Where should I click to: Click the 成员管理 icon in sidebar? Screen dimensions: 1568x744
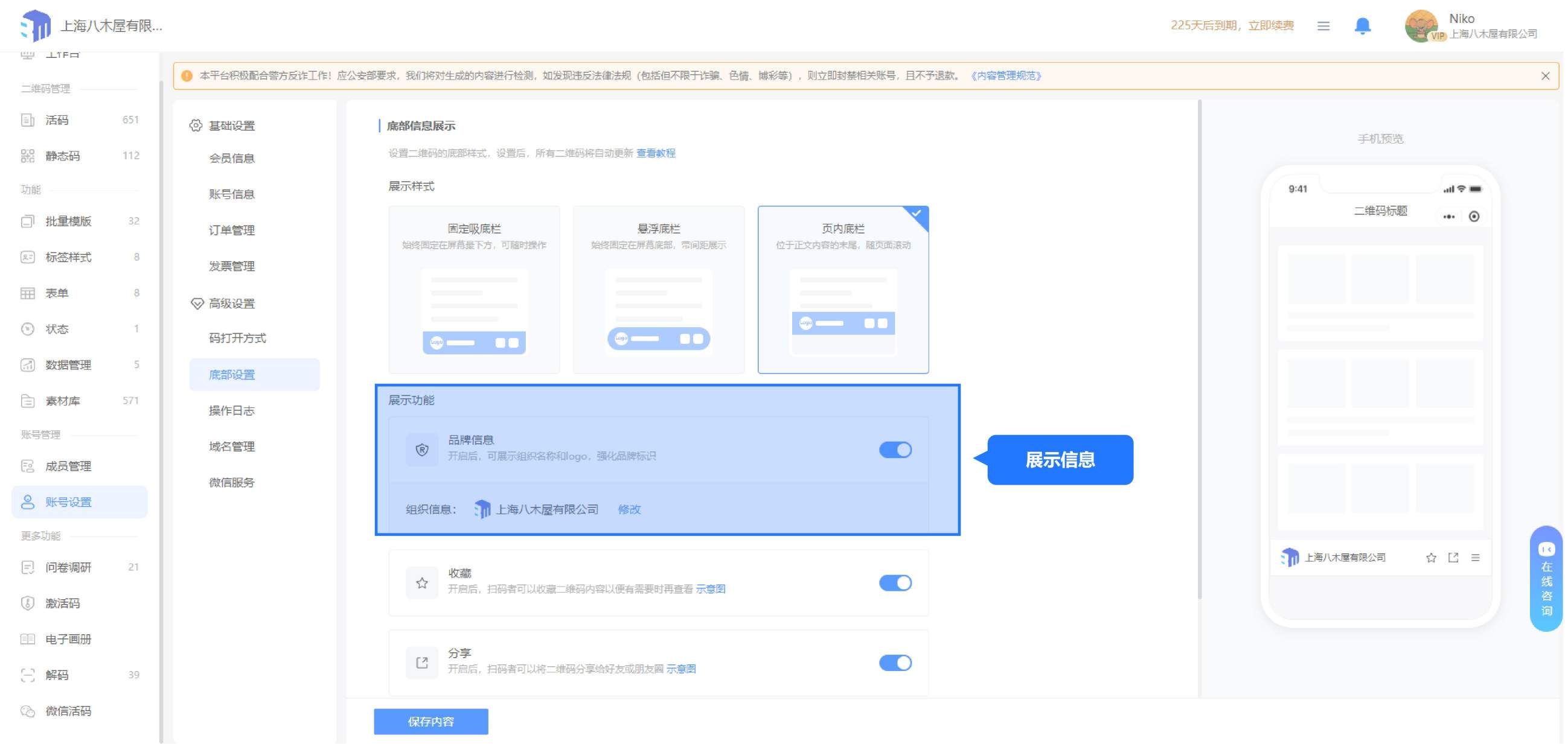point(27,466)
